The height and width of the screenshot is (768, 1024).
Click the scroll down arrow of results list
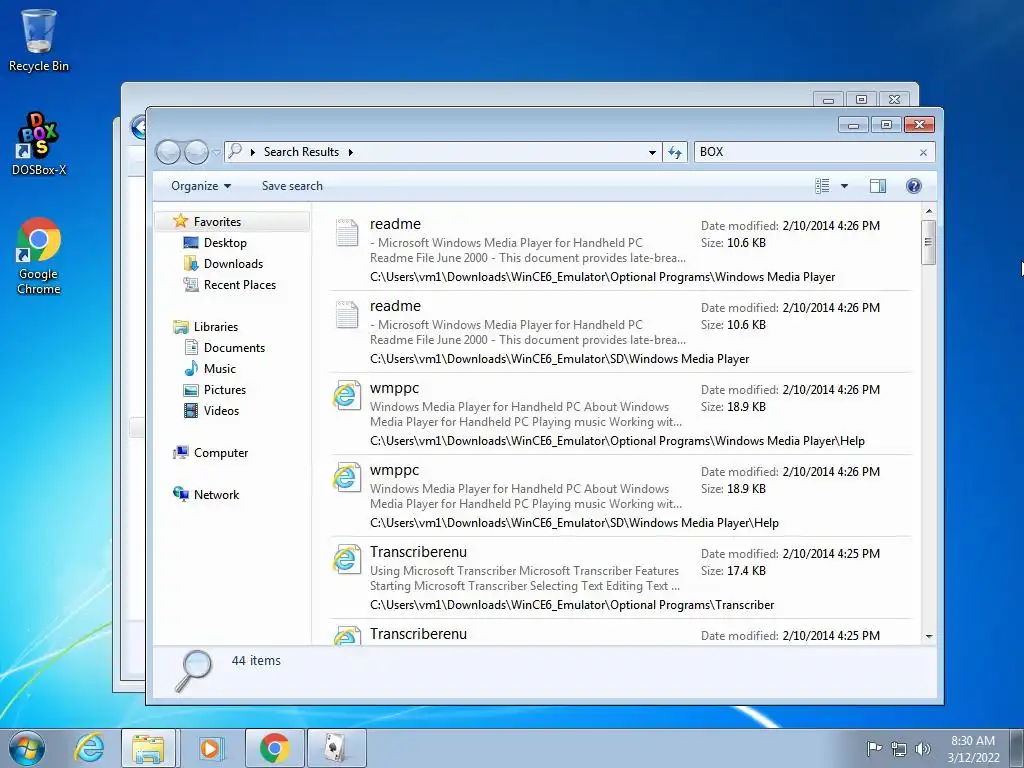point(929,636)
